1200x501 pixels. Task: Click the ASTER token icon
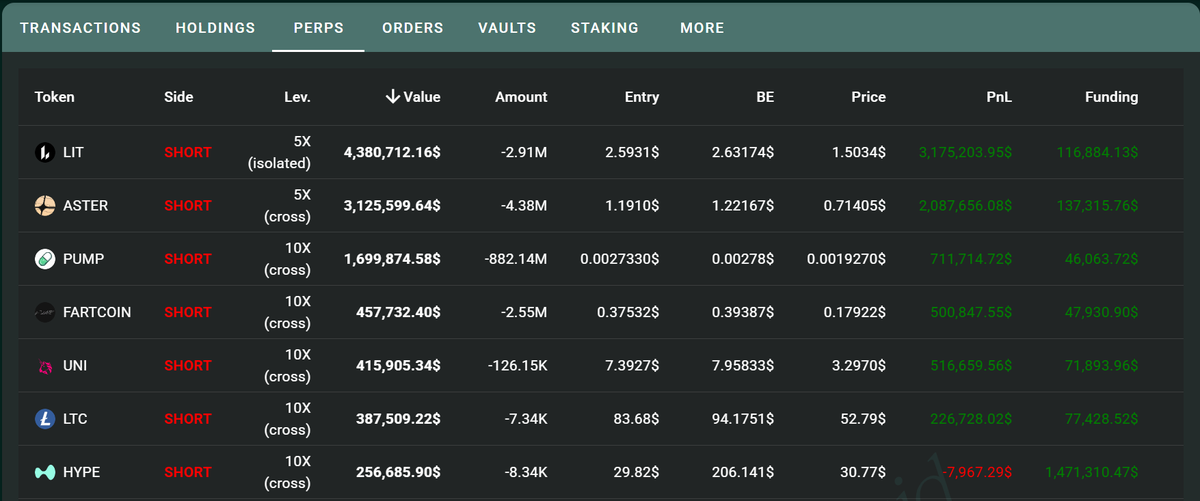pos(45,206)
